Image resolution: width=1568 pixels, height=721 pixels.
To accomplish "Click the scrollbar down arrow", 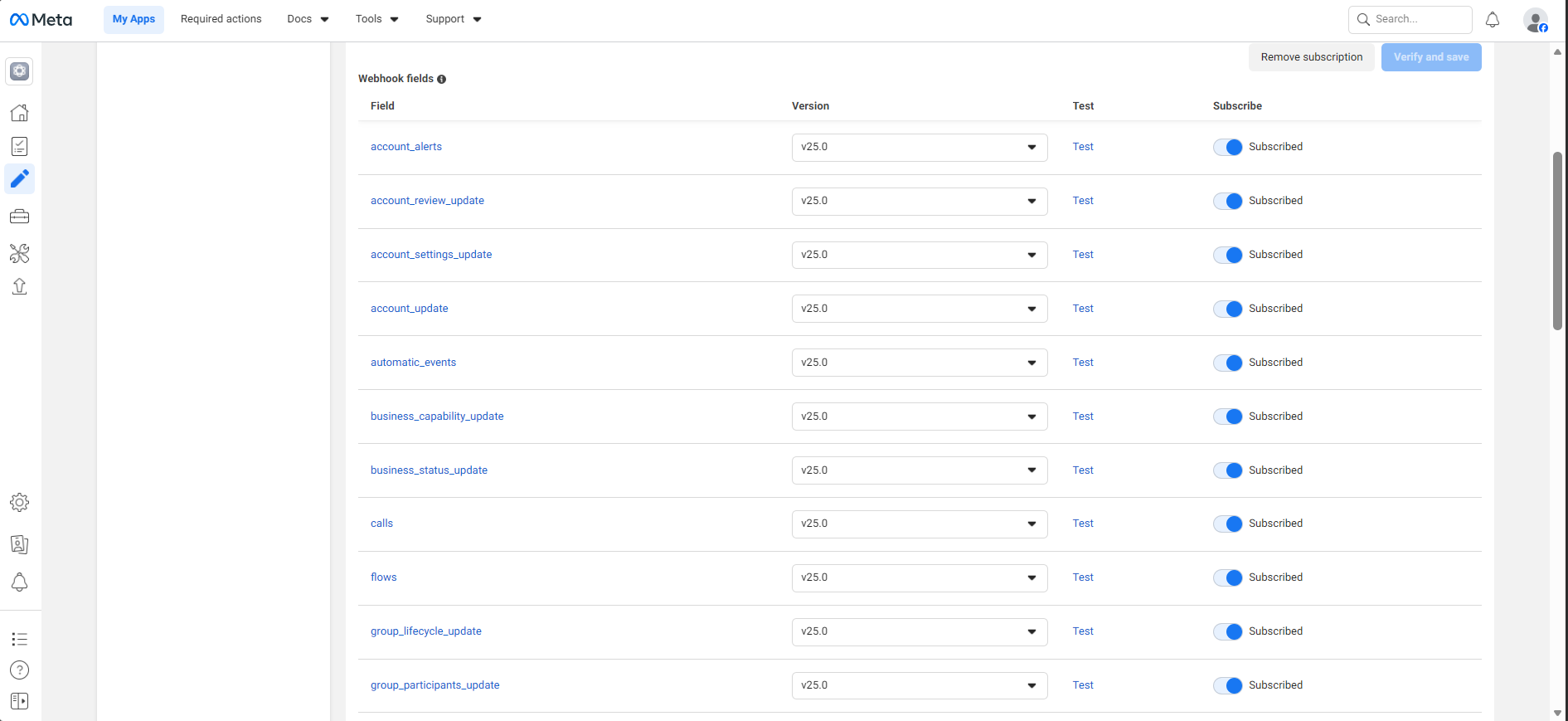I will coord(1557,713).
